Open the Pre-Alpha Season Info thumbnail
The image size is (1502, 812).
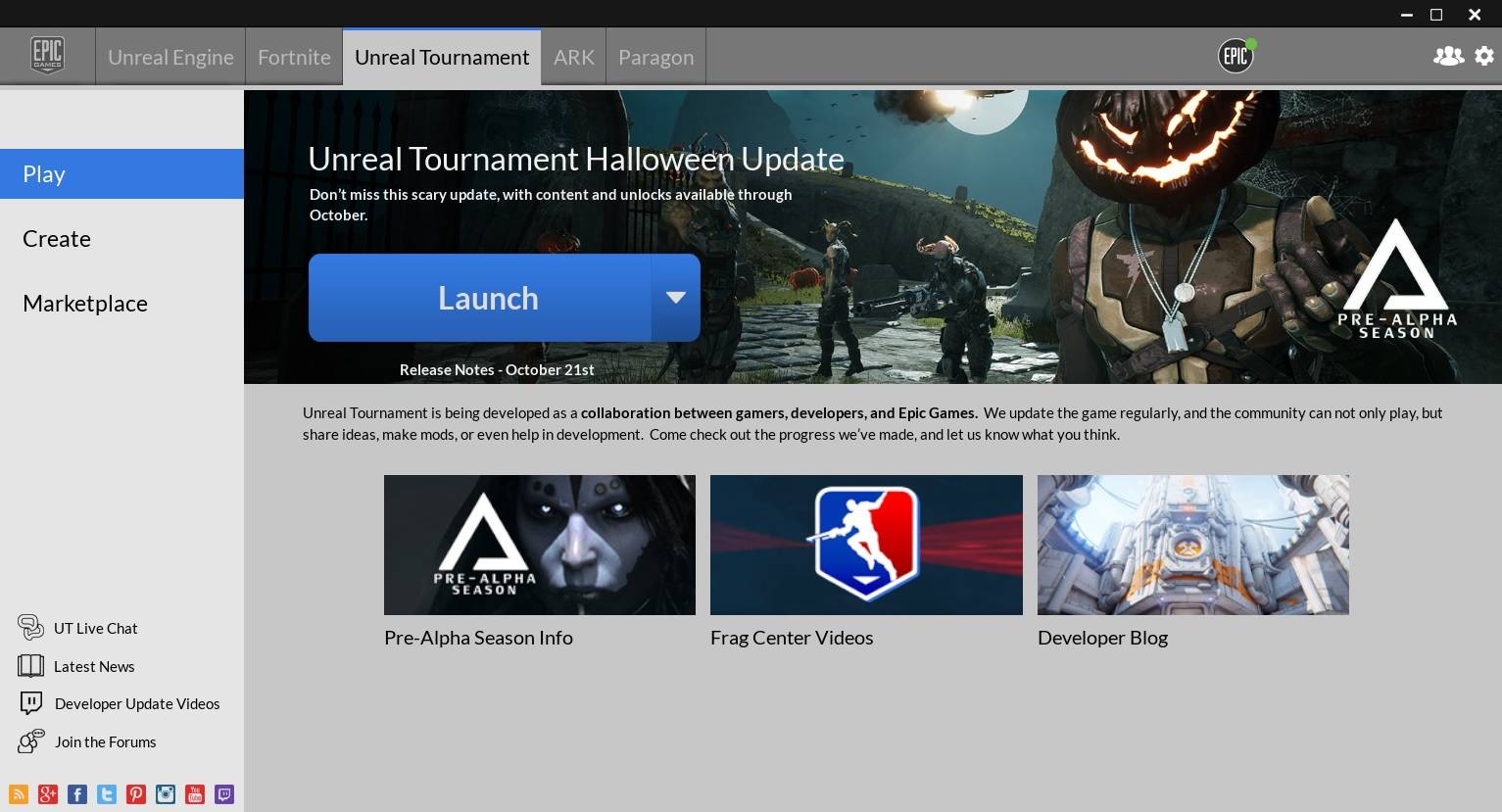(x=540, y=545)
